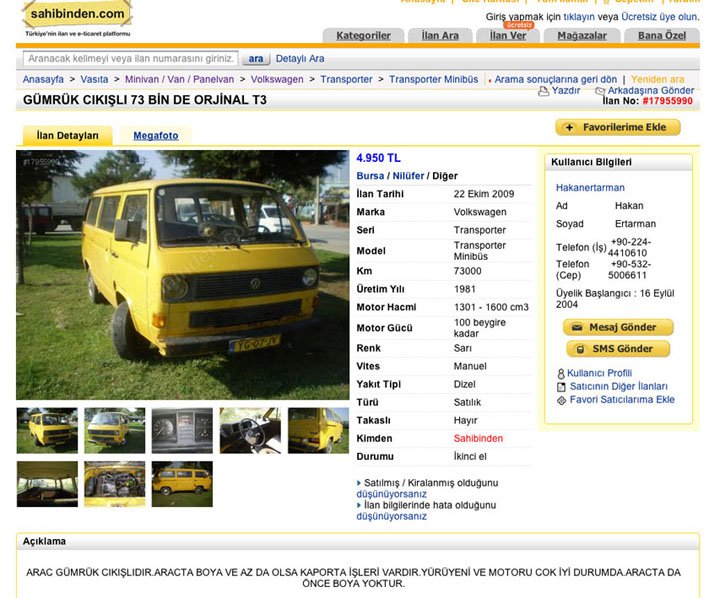Click the user profile icon beside Kullanıcı Profili

(561, 373)
